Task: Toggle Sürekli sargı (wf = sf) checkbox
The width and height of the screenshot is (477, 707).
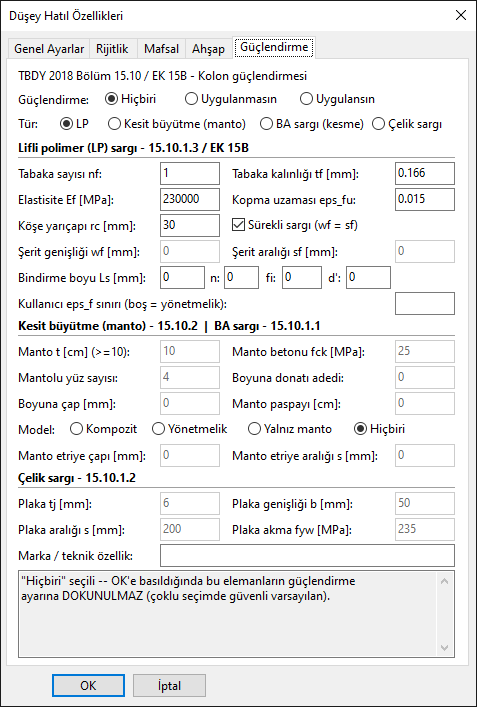Action: (x=295, y=225)
